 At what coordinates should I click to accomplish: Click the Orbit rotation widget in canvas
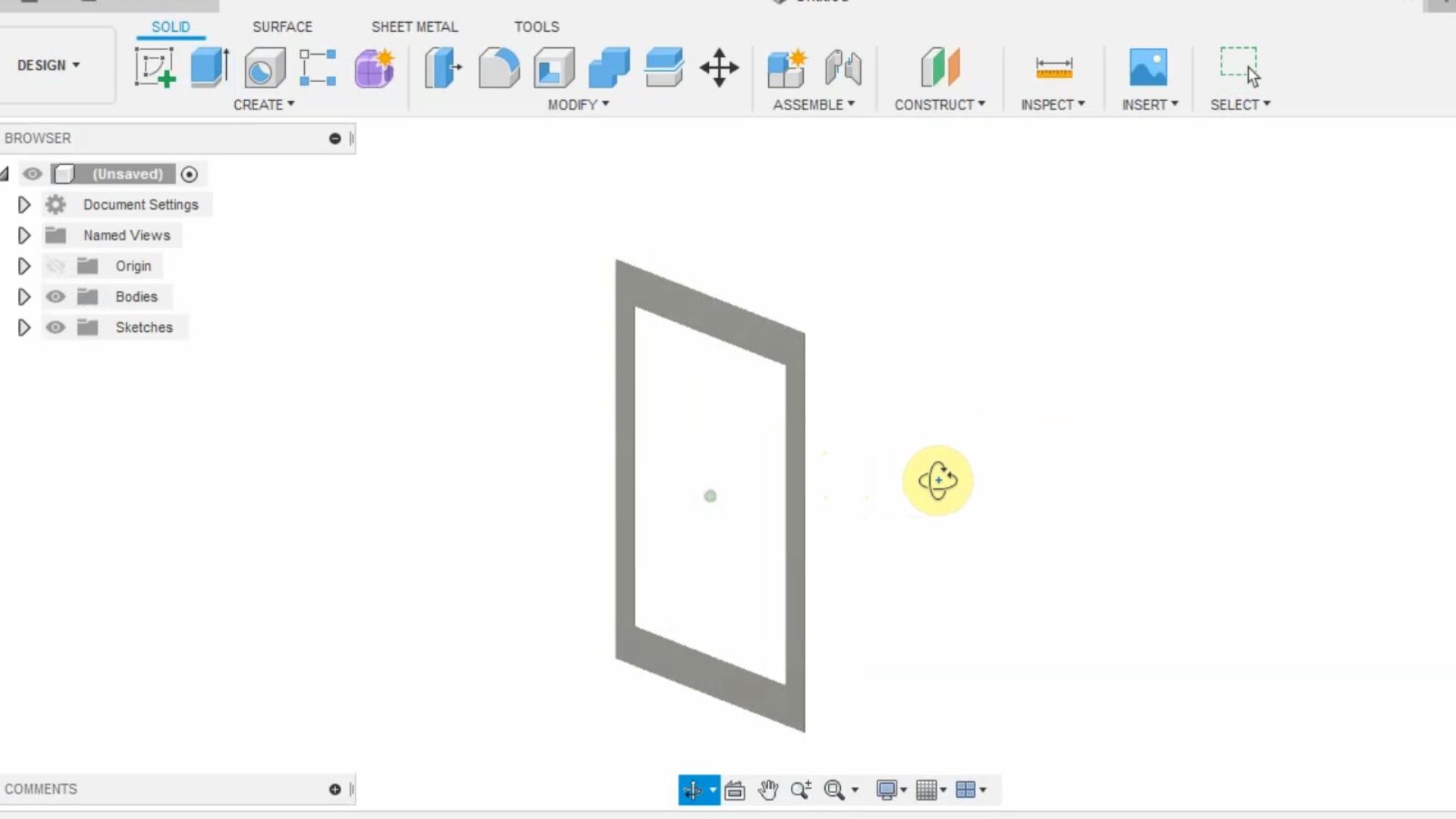coord(938,480)
